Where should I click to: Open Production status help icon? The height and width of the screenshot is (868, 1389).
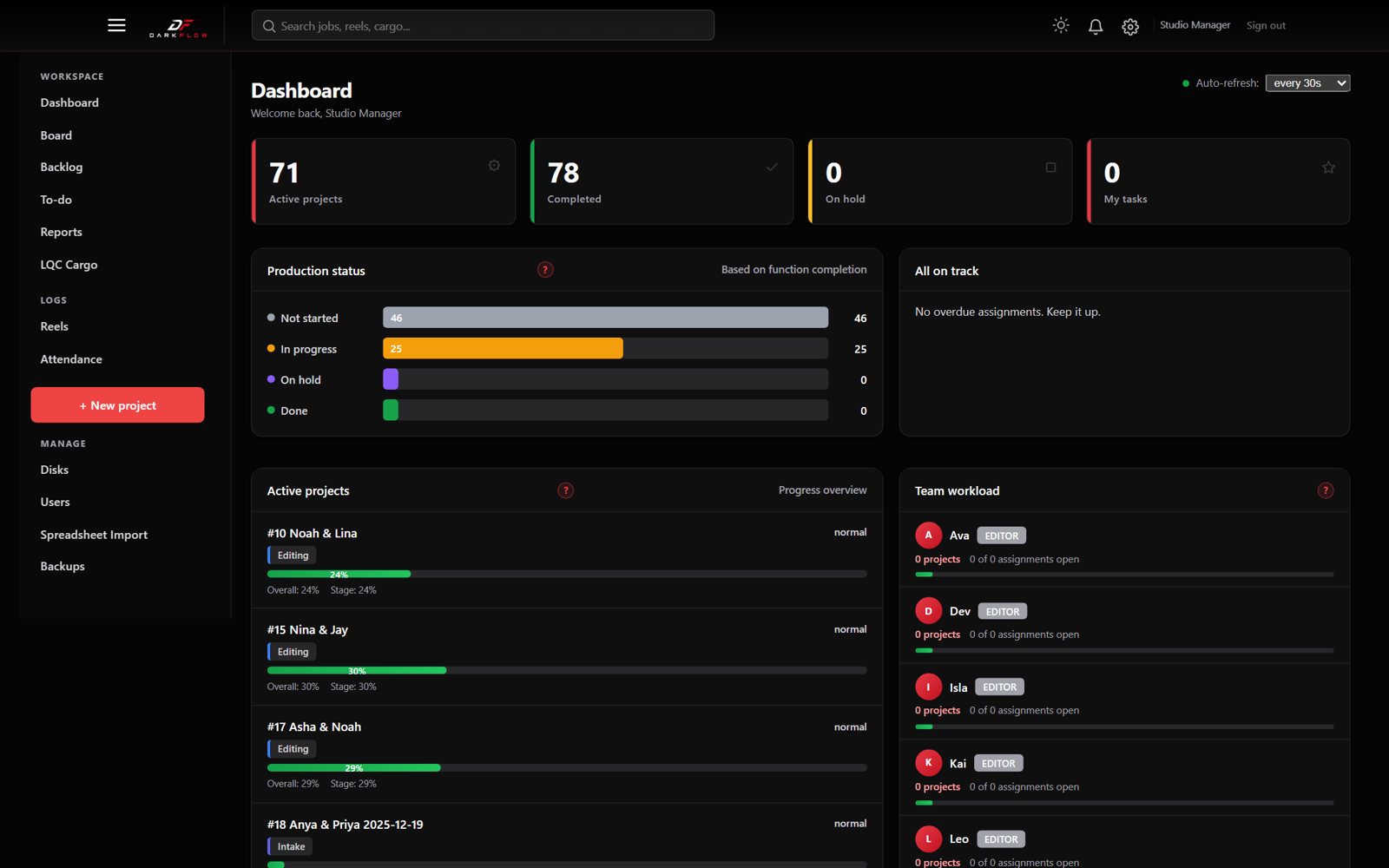click(x=545, y=270)
